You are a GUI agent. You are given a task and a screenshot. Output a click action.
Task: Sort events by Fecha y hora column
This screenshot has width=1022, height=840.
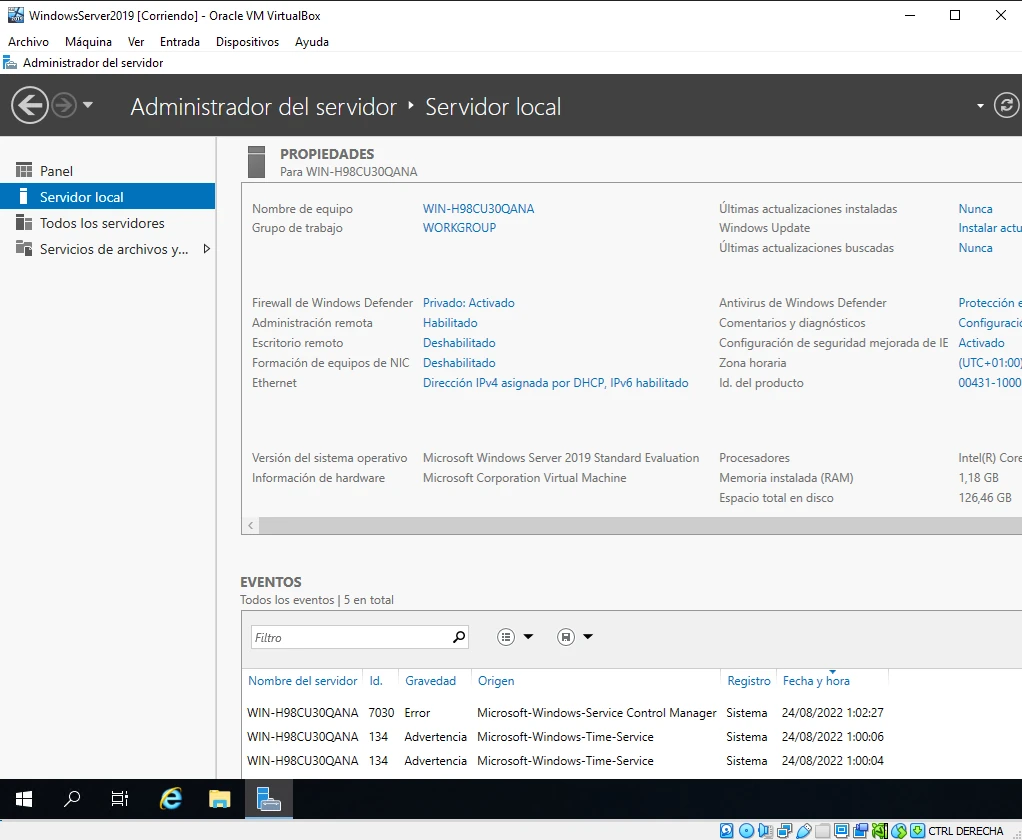pyautogui.click(x=816, y=680)
